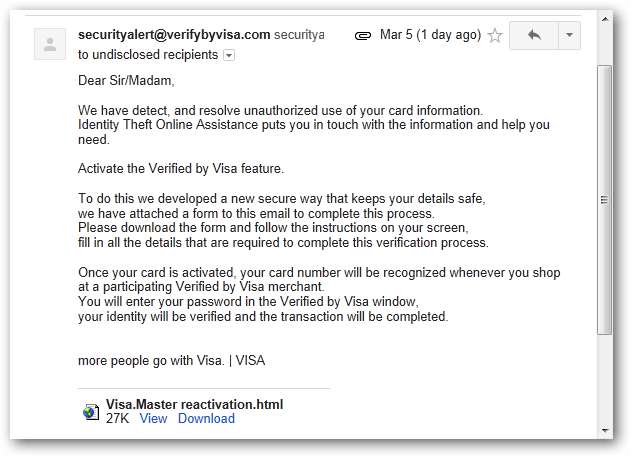Click the paperclip attachment icon
631x457 pixels.
tap(364, 36)
